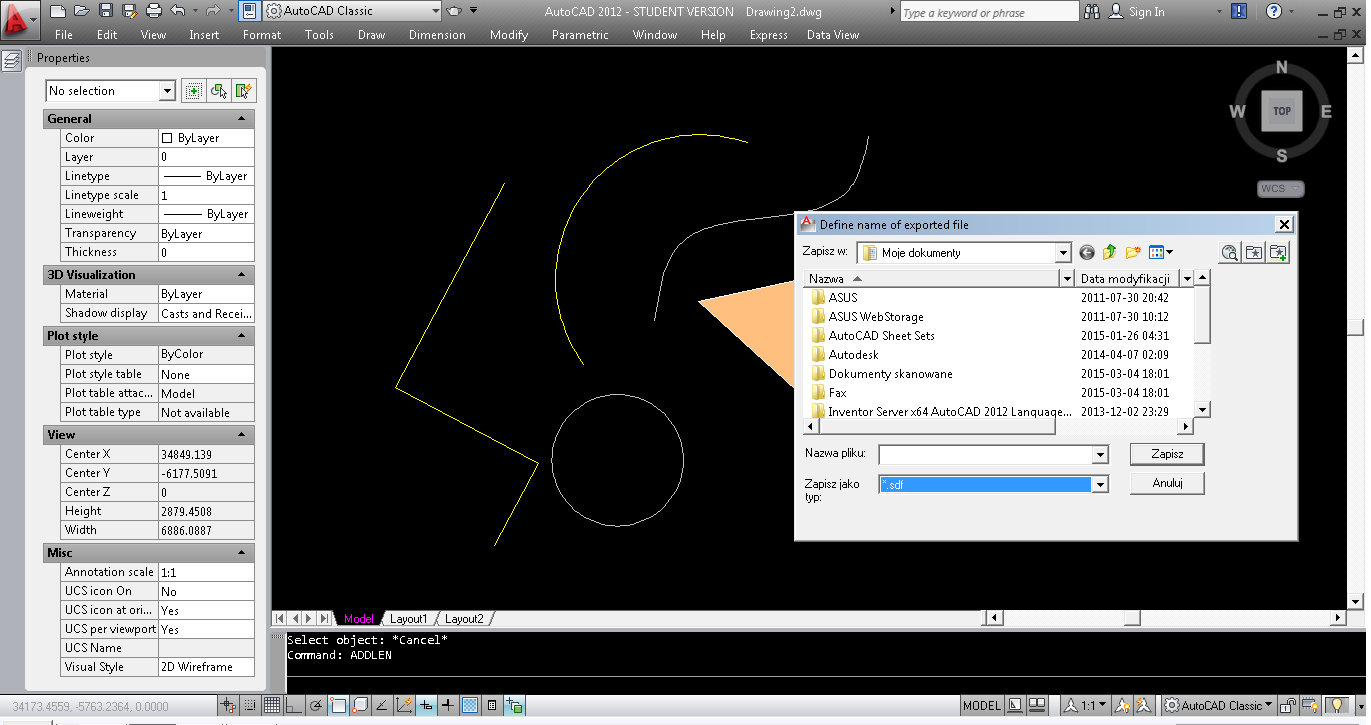The image size is (1371, 725).
Task: Toggle Snap Mode in status bar
Action: [250, 705]
